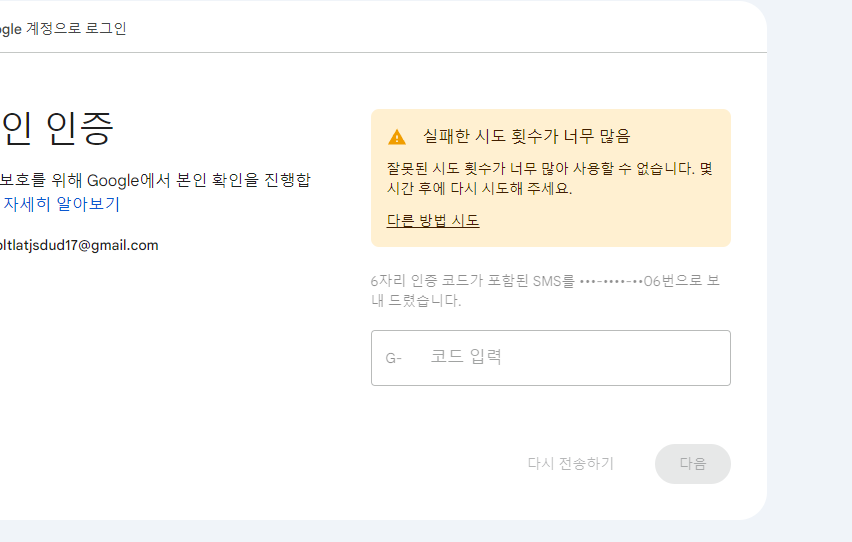This screenshot has height=542, width=852.
Task: Click the "실패한 시도 횟수가 너무 많음" alert title
Action: 526,137
